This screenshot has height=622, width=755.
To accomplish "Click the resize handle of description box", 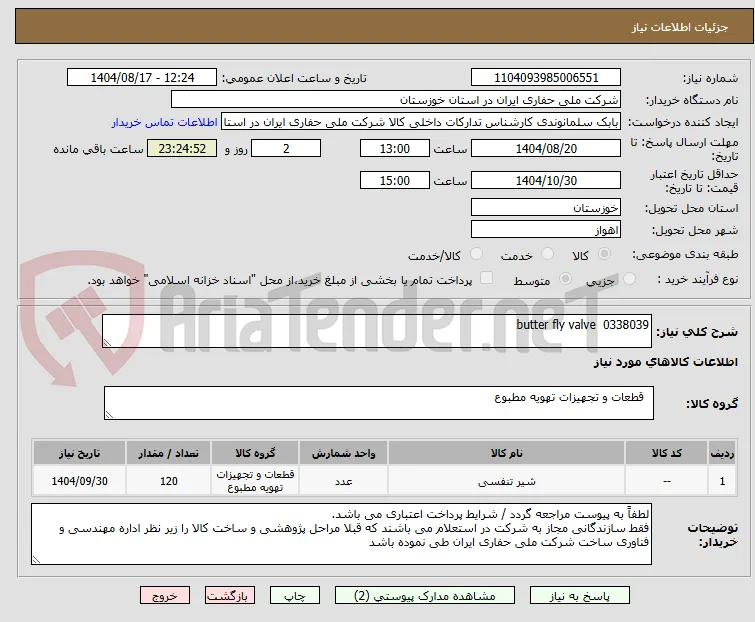I will tap(107, 342).
